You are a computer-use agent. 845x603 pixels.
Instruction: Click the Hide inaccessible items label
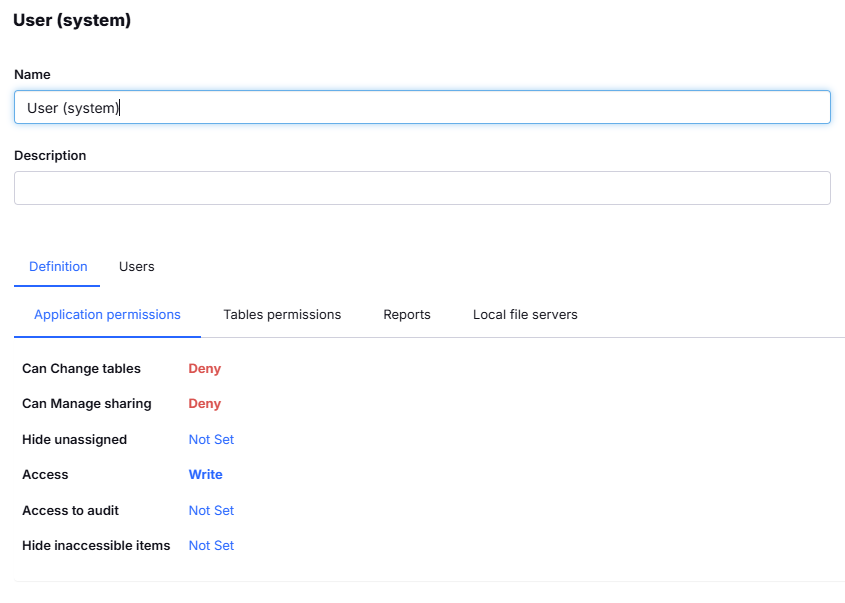tap(96, 546)
